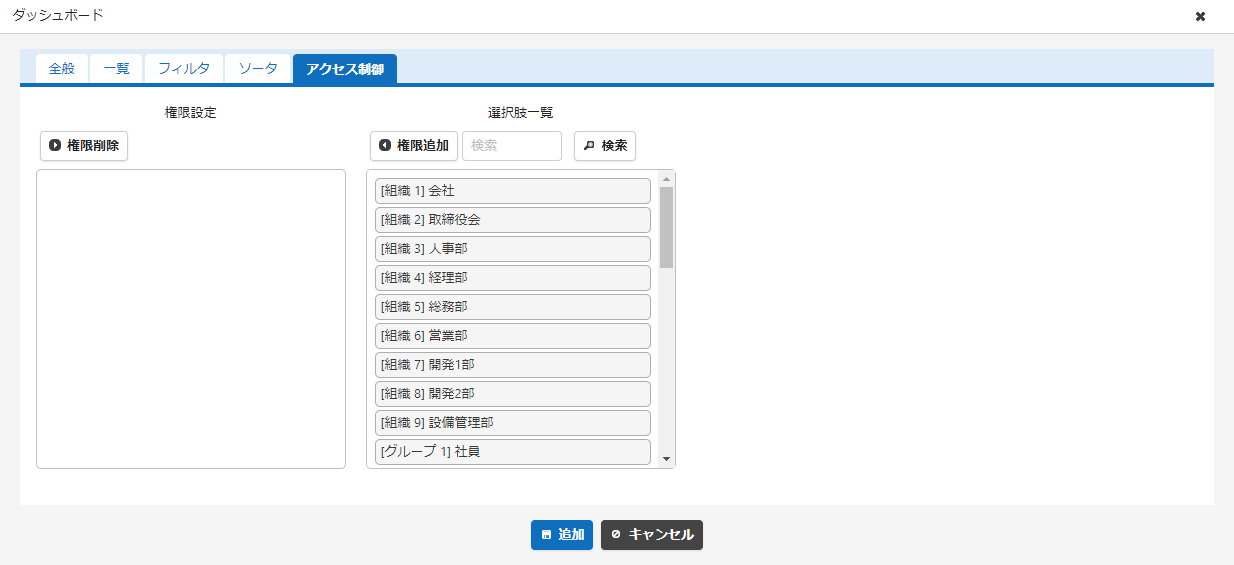The width and height of the screenshot is (1234, 565).
Task: Select [組織 8] 開発2部 item
Action: click(513, 393)
